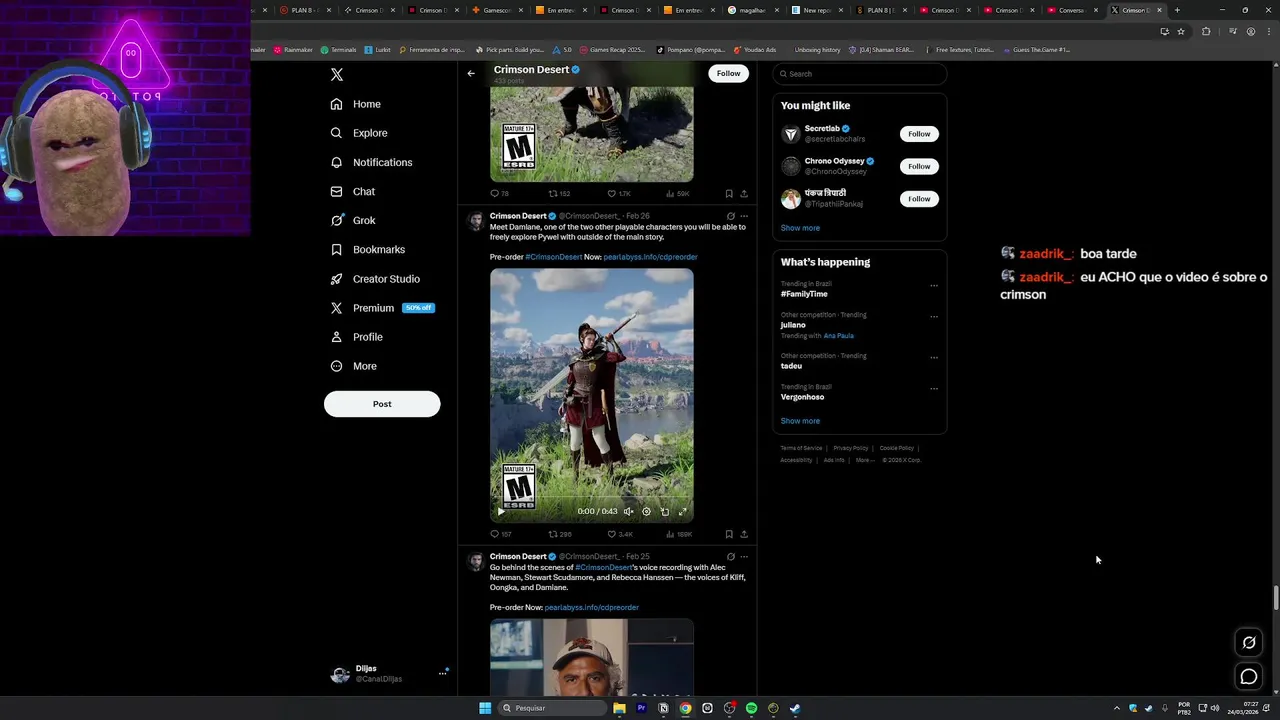This screenshot has height=720, width=1280.
Task: Bookmark this page with the star icon
Action: (x=1180, y=31)
